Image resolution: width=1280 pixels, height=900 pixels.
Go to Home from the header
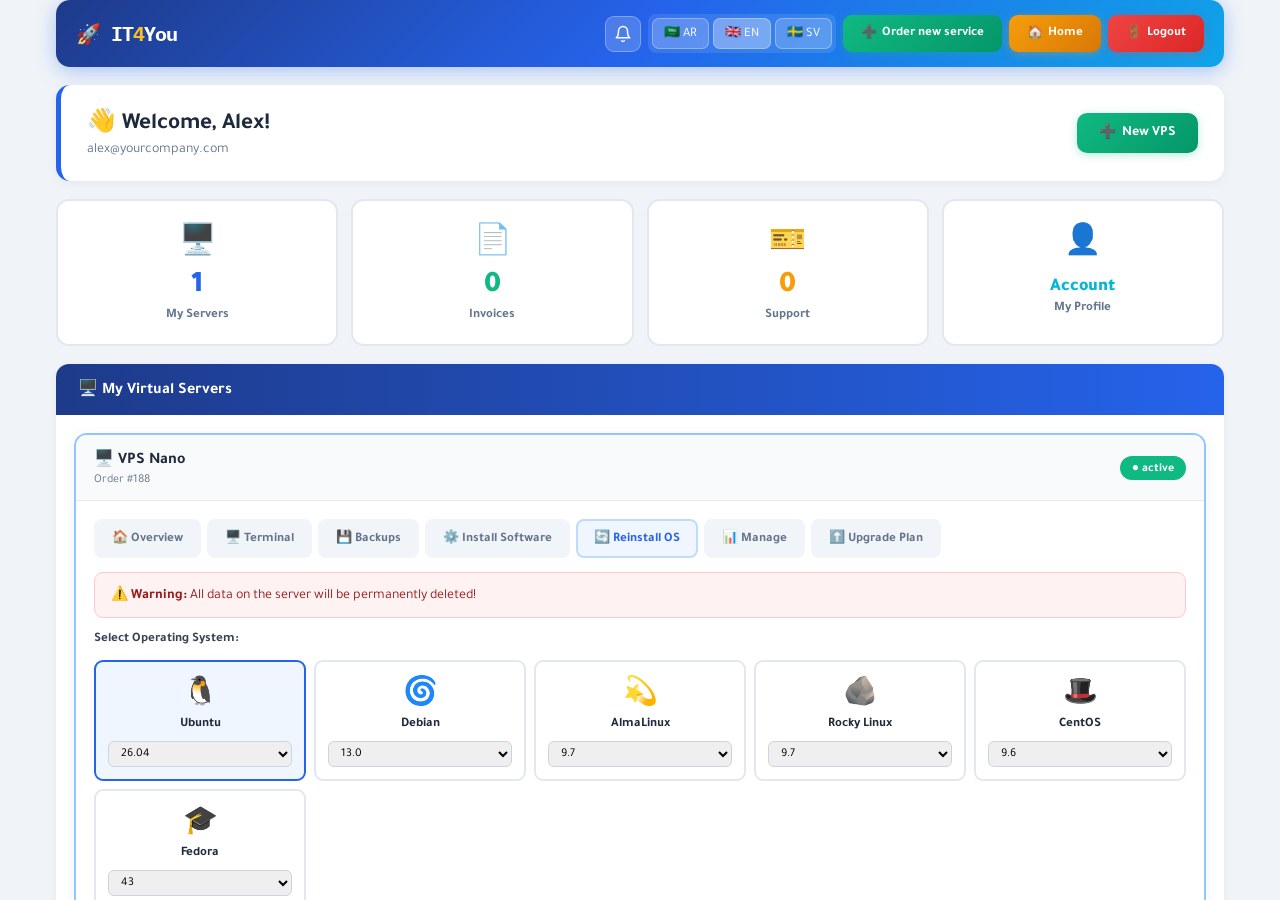pyautogui.click(x=1055, y=33)
